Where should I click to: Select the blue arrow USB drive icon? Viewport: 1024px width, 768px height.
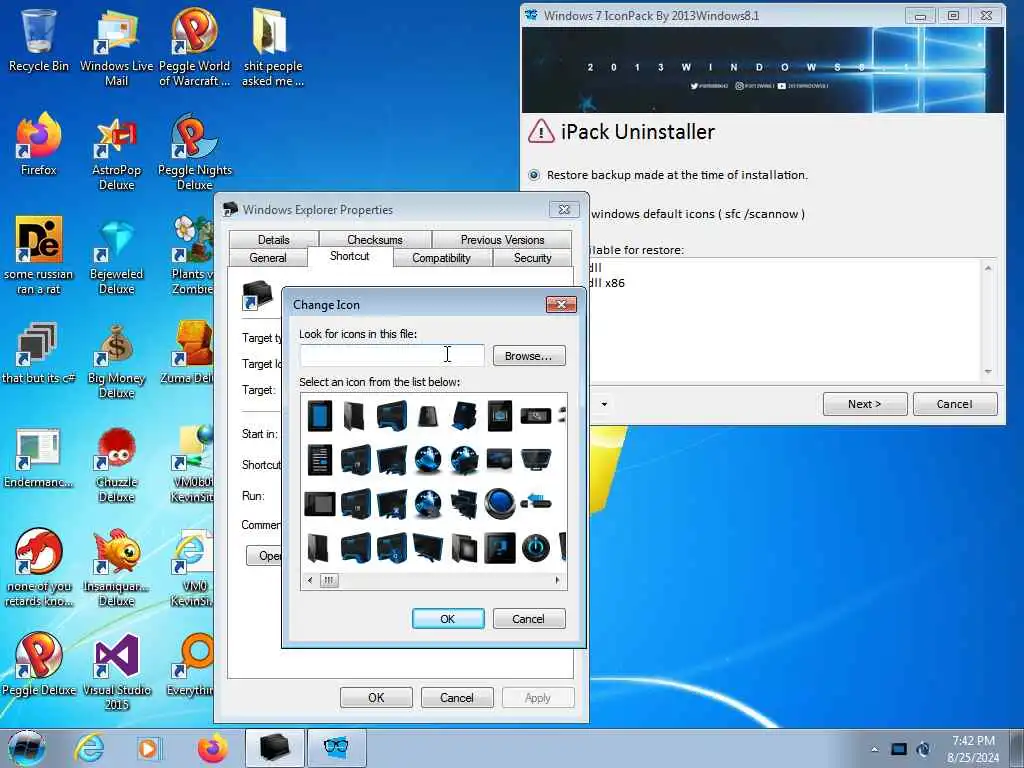click(536, 502)
